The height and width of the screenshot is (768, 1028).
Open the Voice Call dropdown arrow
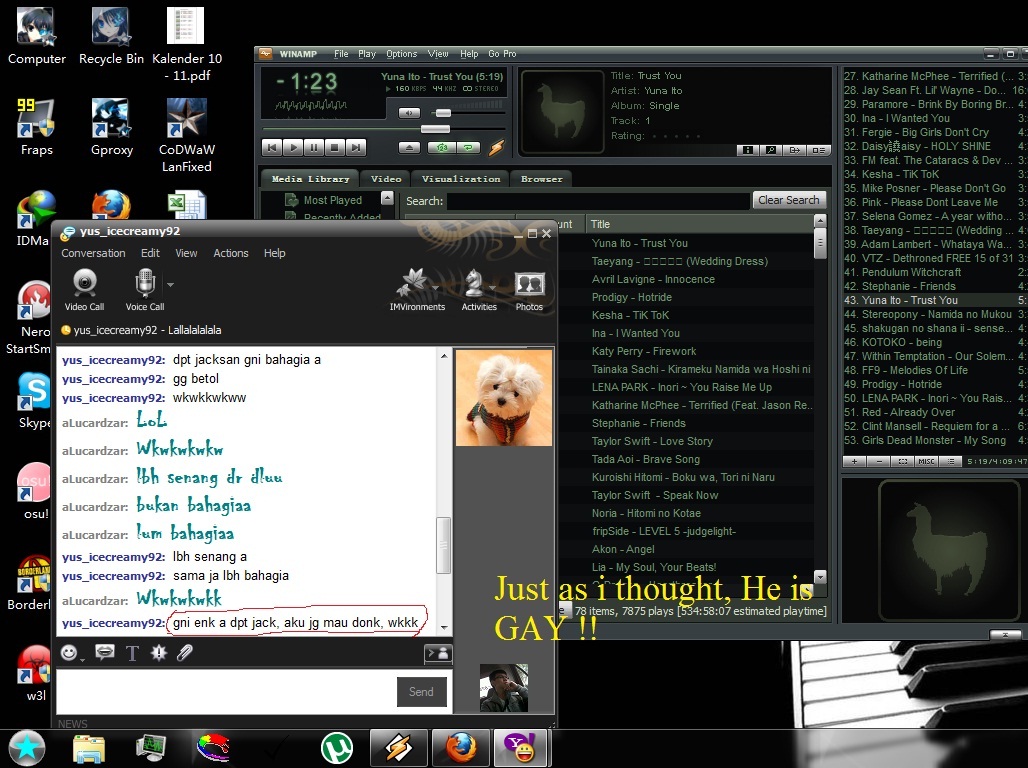pos(170,285)
